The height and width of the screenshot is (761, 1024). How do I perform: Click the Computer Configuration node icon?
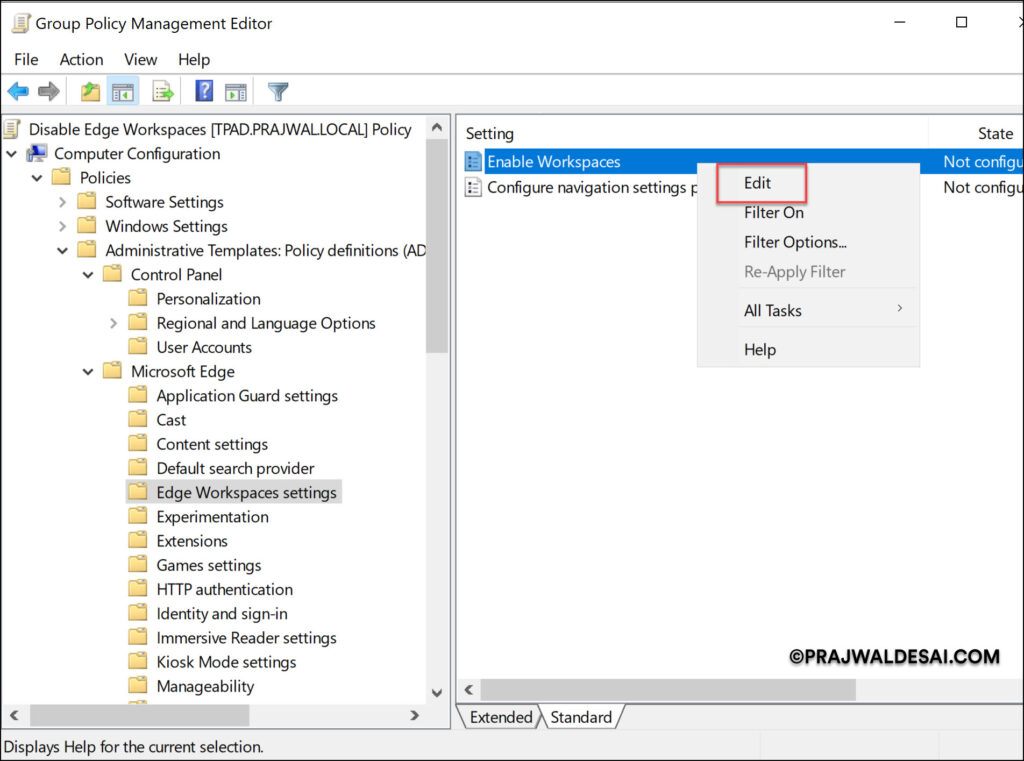(x=36, y=154)
